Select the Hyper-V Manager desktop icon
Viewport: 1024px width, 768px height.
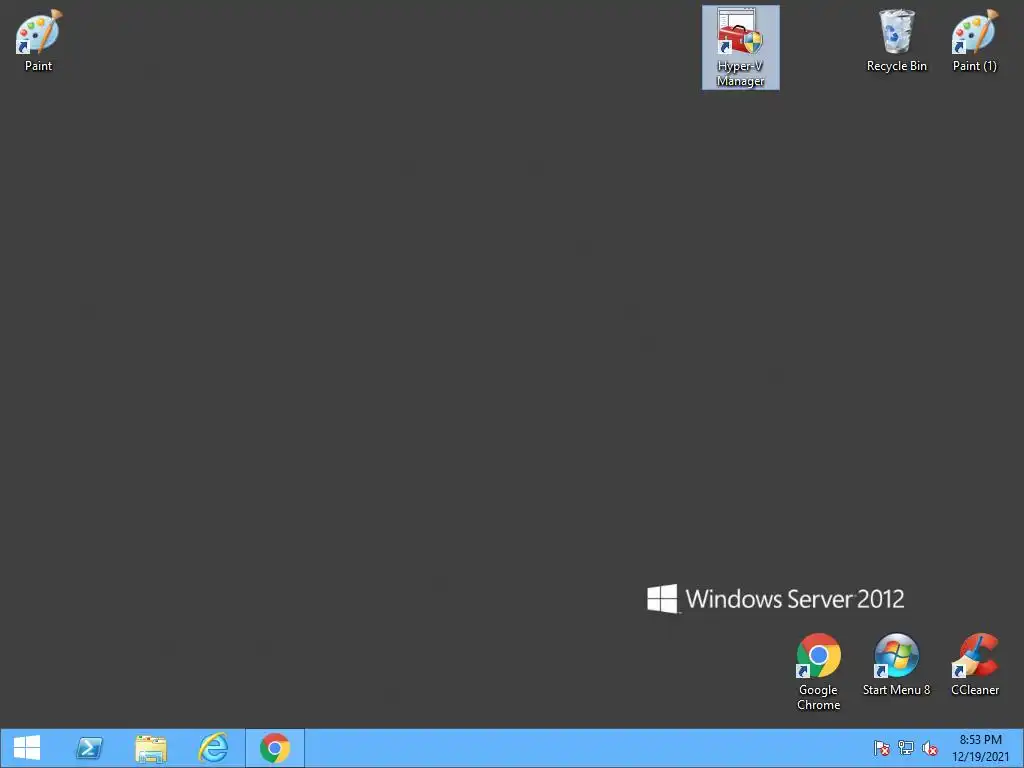point(741,48)
